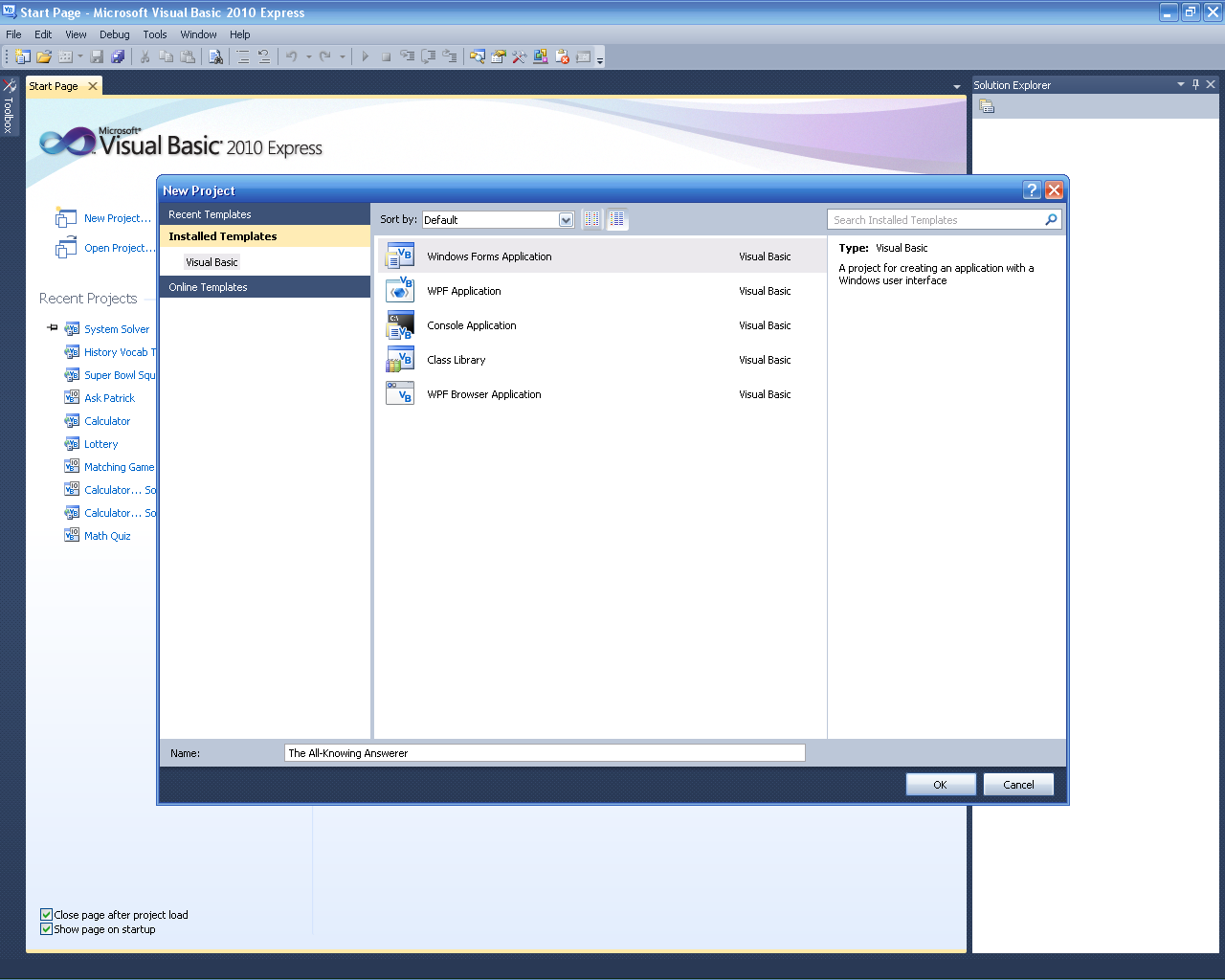Screen dimensions: 1225x980
Task: Click the Stop Debugging square icon
Action: 386,56
